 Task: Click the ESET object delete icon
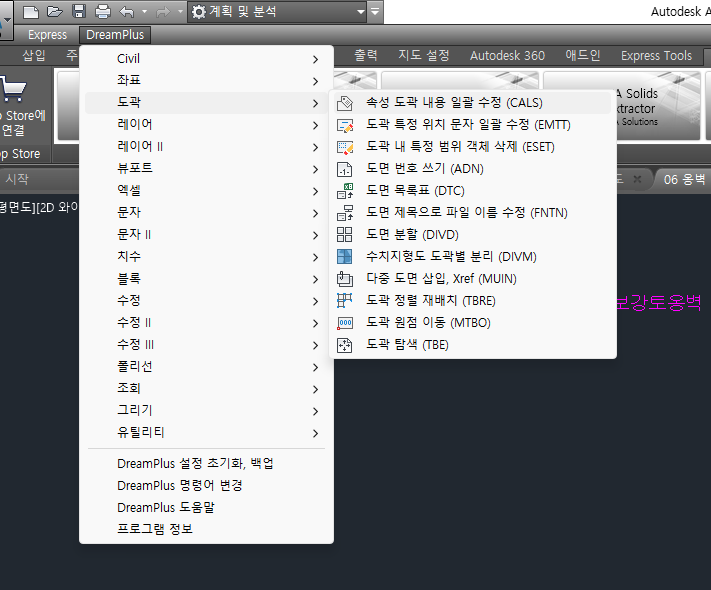tap(345, 147)
